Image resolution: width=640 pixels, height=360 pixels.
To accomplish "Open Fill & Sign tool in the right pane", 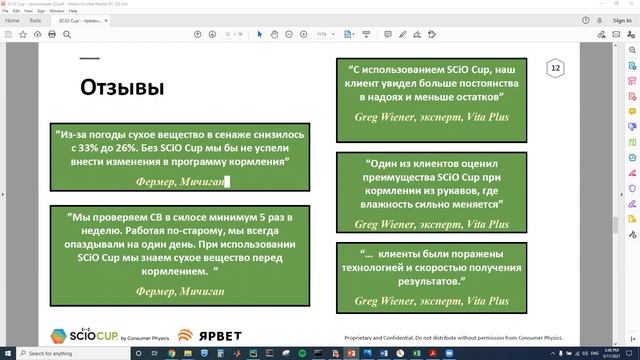I will tap(632, 204).
